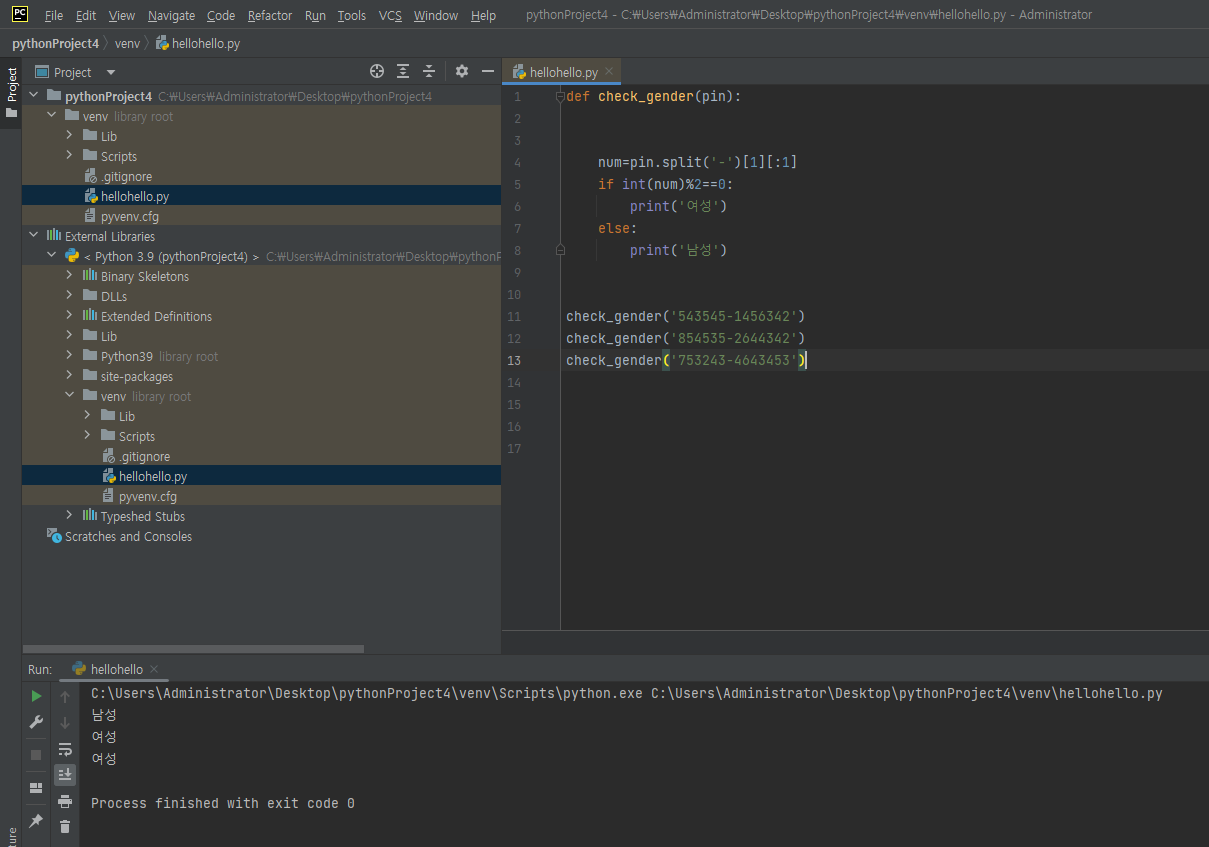The width and height of the screenshot is (1209, 847).
Task: Click the code line print('남성')
Action: pos(678,250)
